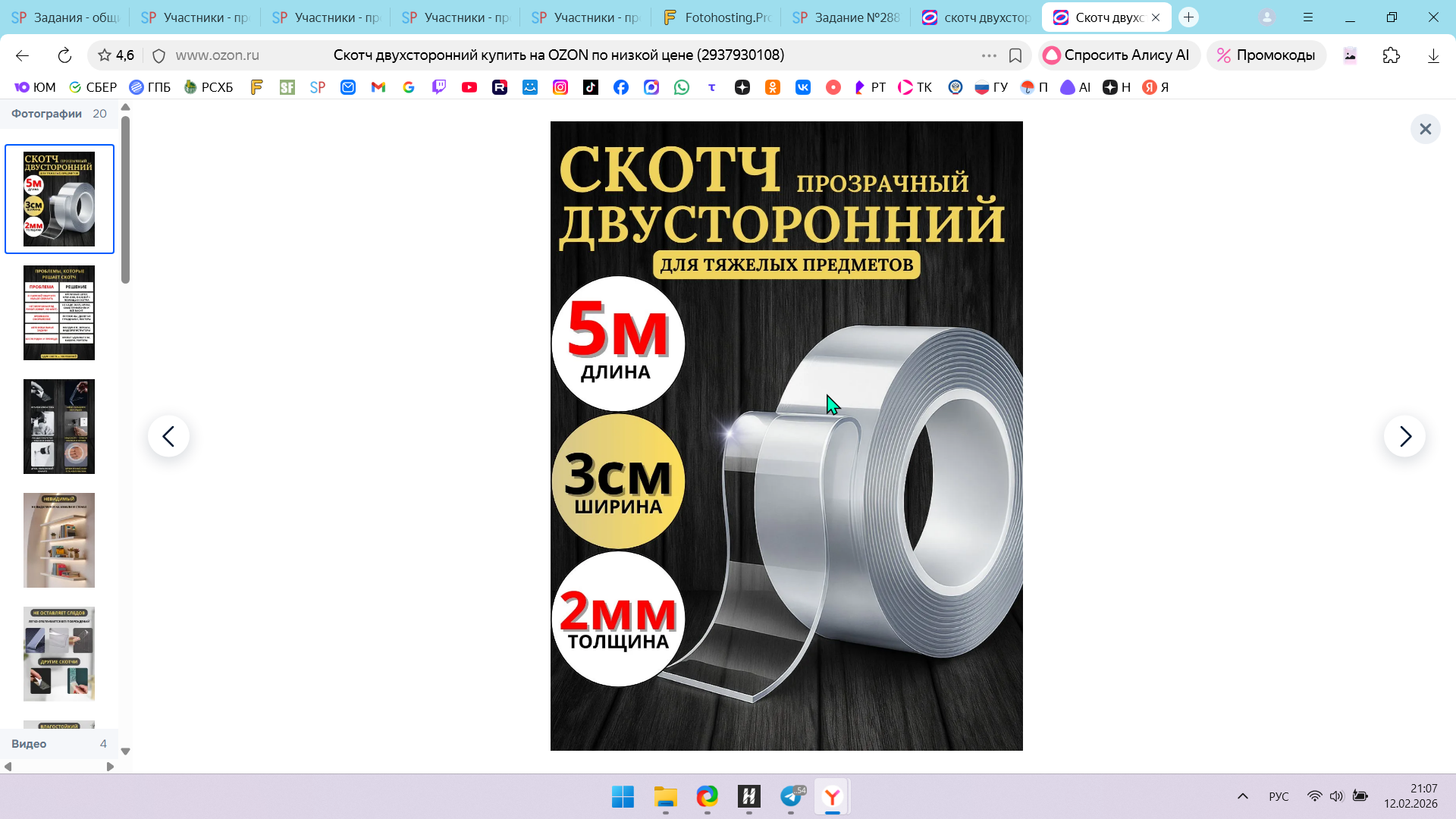The width and height of the screenshot is (1456, 819).
Task: Click the YouTube bookmark icon
Action: pos(469,87)
